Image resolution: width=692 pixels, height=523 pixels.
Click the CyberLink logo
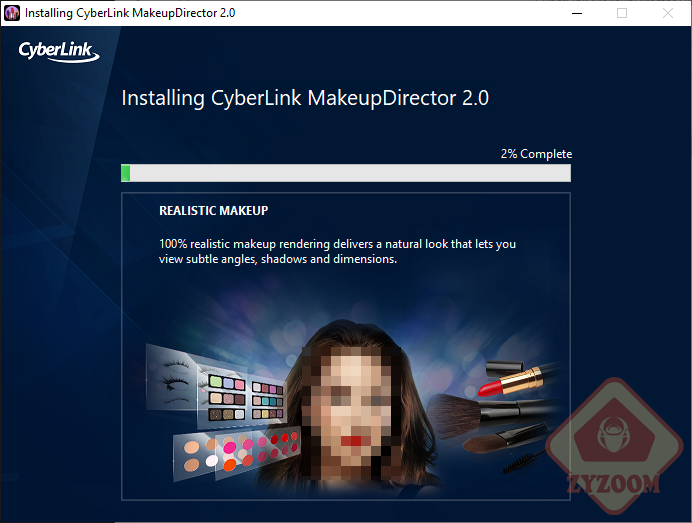59,52
